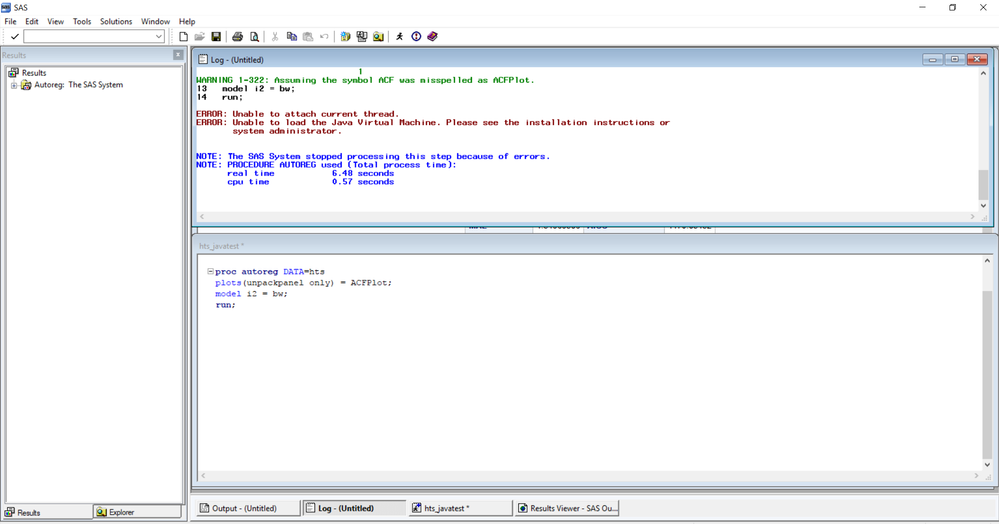Image resolution: width=999 pixels, height=524 pixels.
Task: Open the SAS Help book icon
Action: pos(432,37)
